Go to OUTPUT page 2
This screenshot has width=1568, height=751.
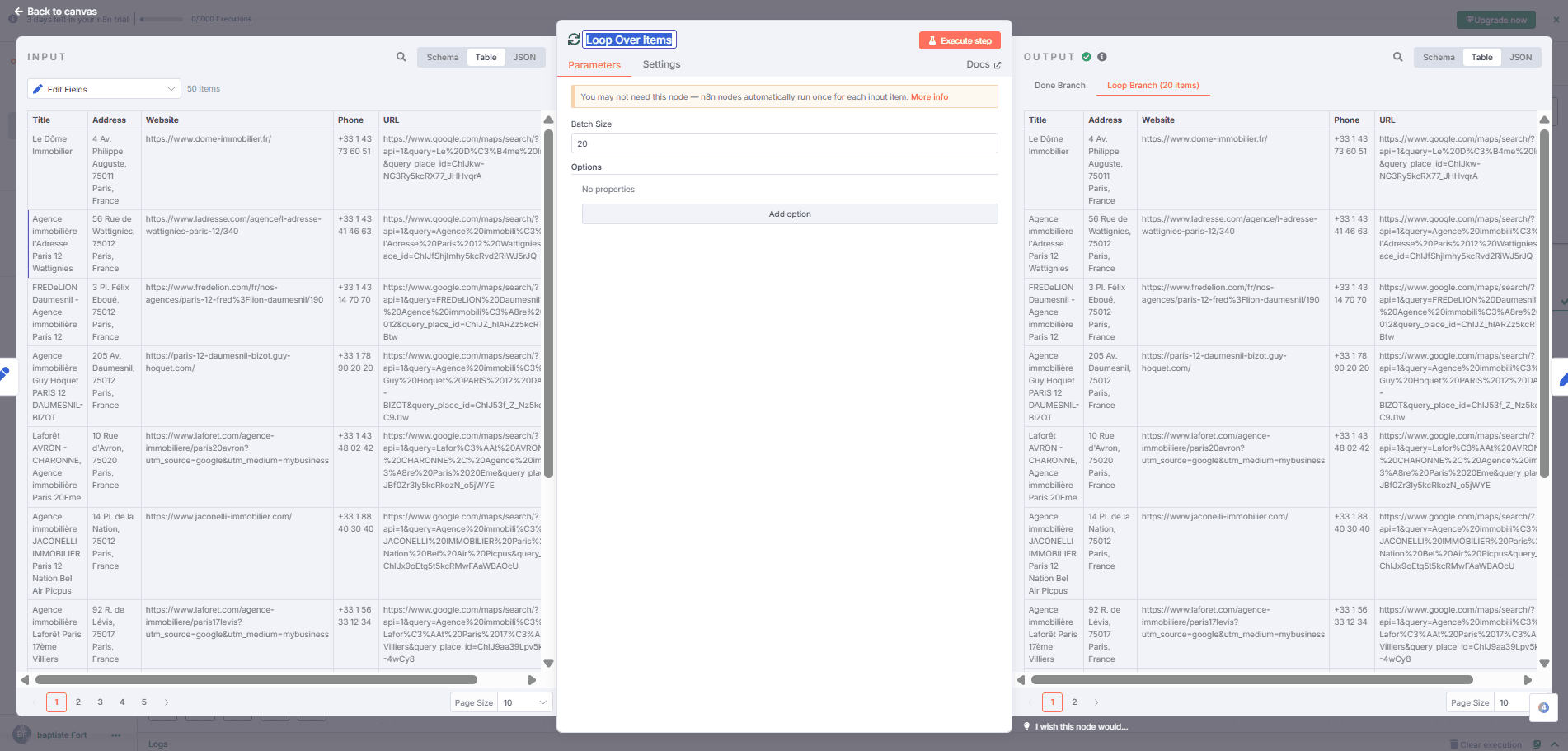(1074, 702)
